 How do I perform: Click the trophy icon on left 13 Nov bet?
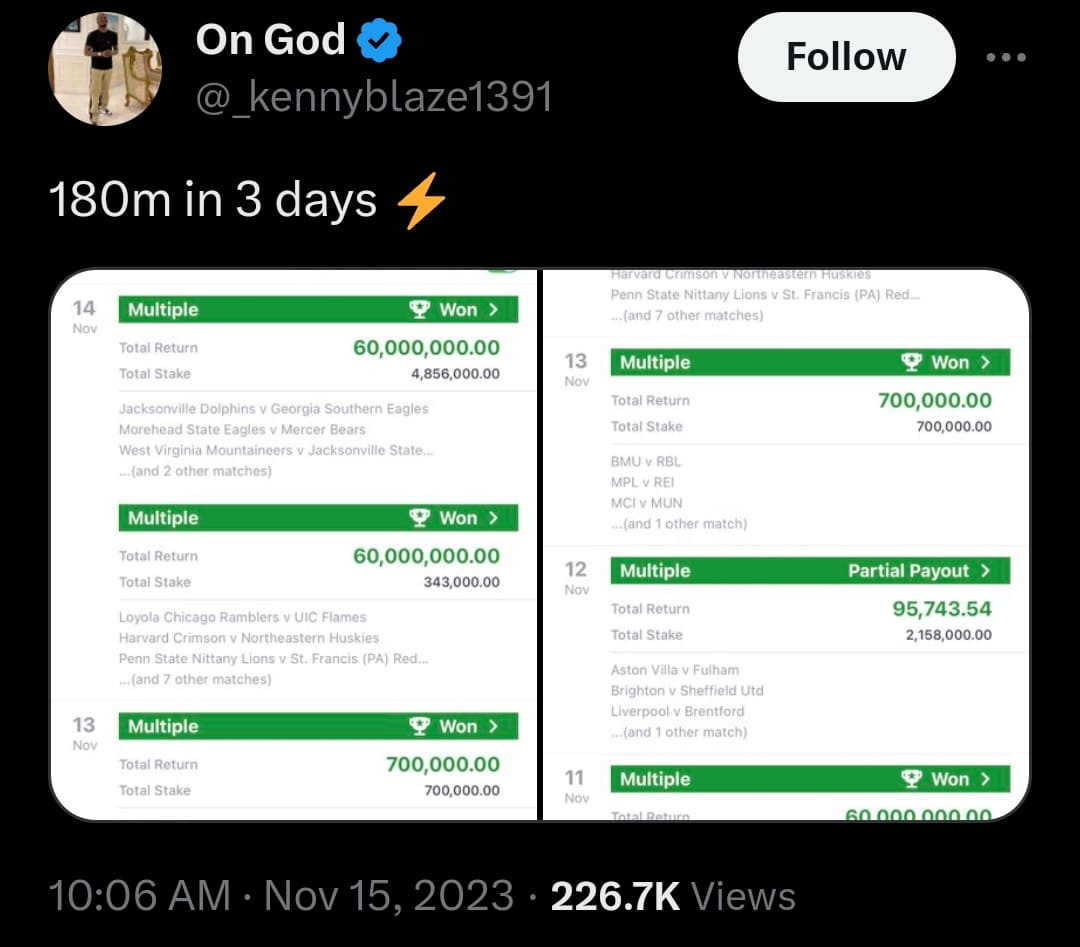420,727
